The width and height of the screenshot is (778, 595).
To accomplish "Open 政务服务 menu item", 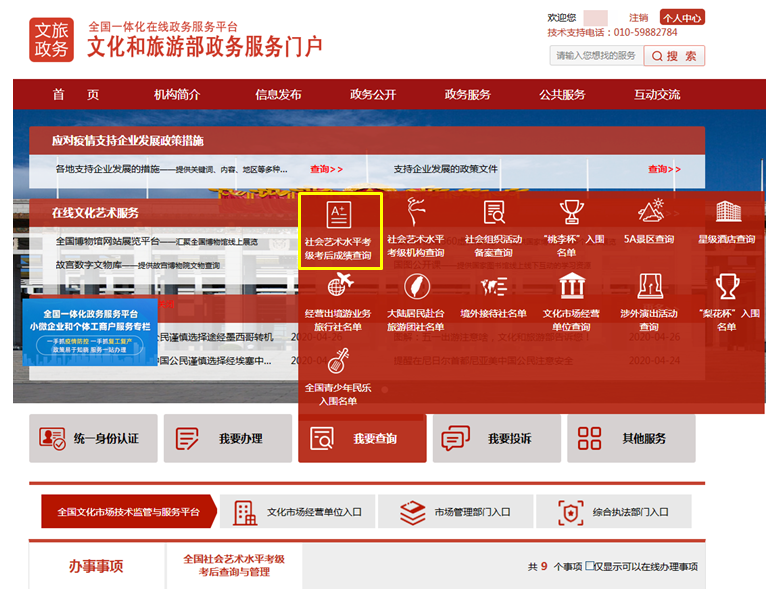I will (467, 94).
